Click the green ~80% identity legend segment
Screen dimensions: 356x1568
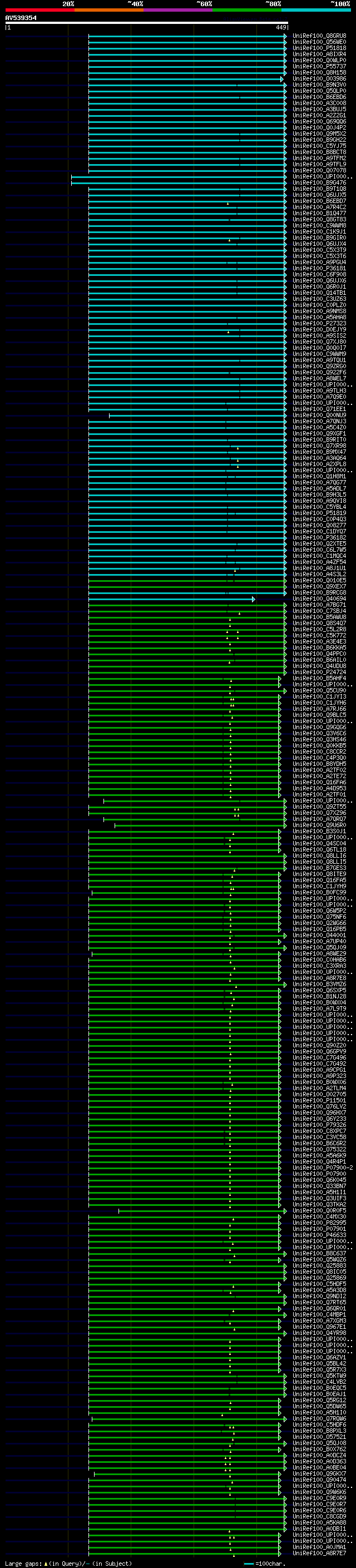(x=246, y=11)
